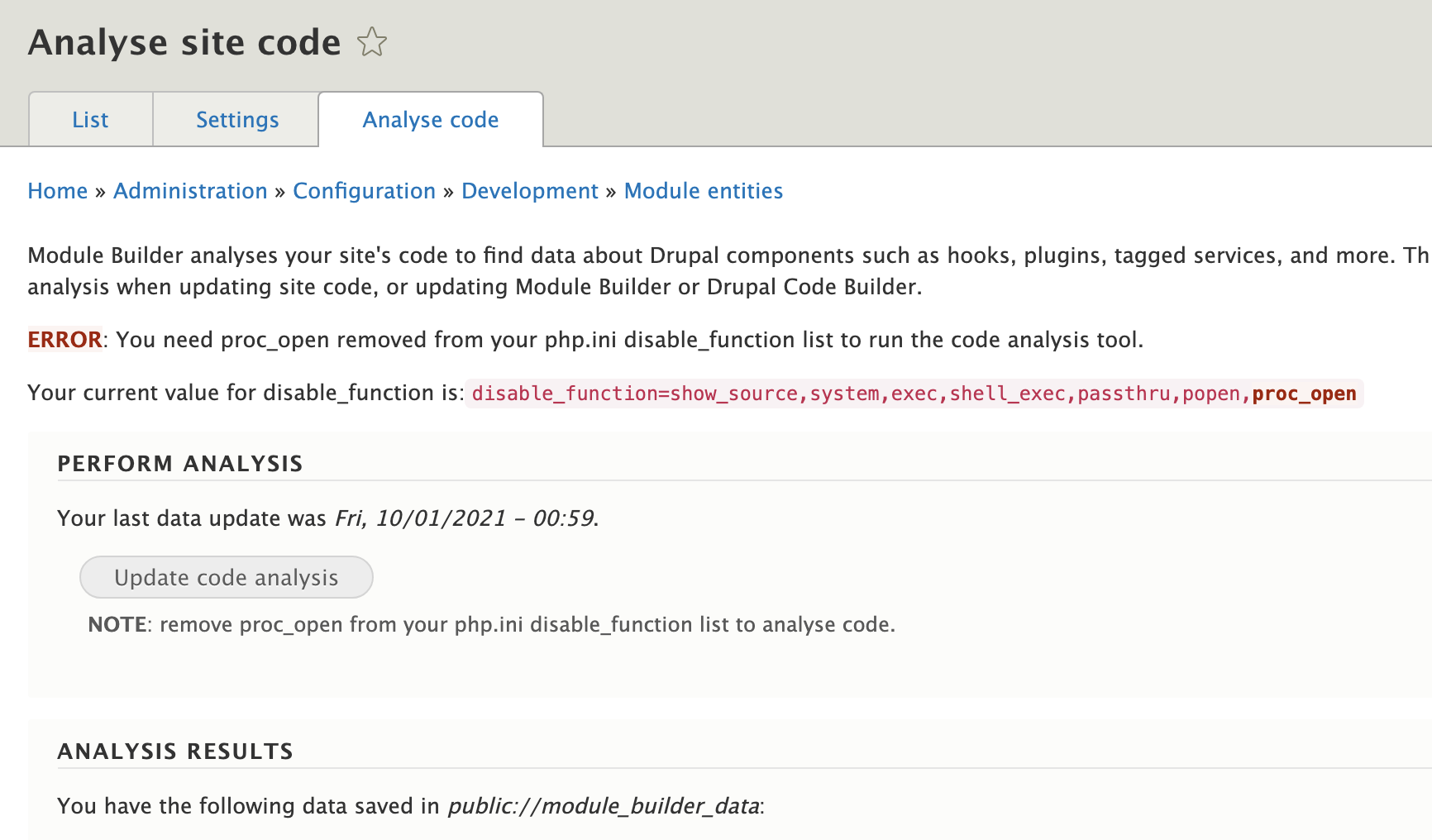Open the Development breadcrumb link
The image size is (1432, 840).
[x=530, y=191]
